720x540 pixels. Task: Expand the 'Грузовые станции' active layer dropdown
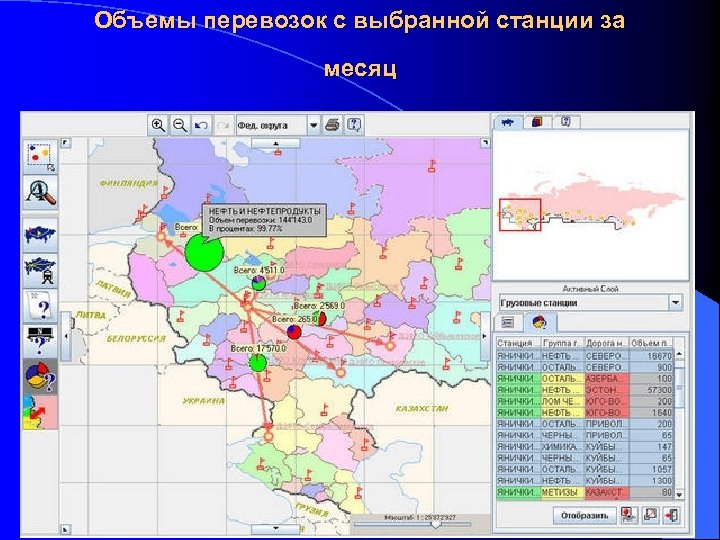pyautogui.click(x=675, y=303)
